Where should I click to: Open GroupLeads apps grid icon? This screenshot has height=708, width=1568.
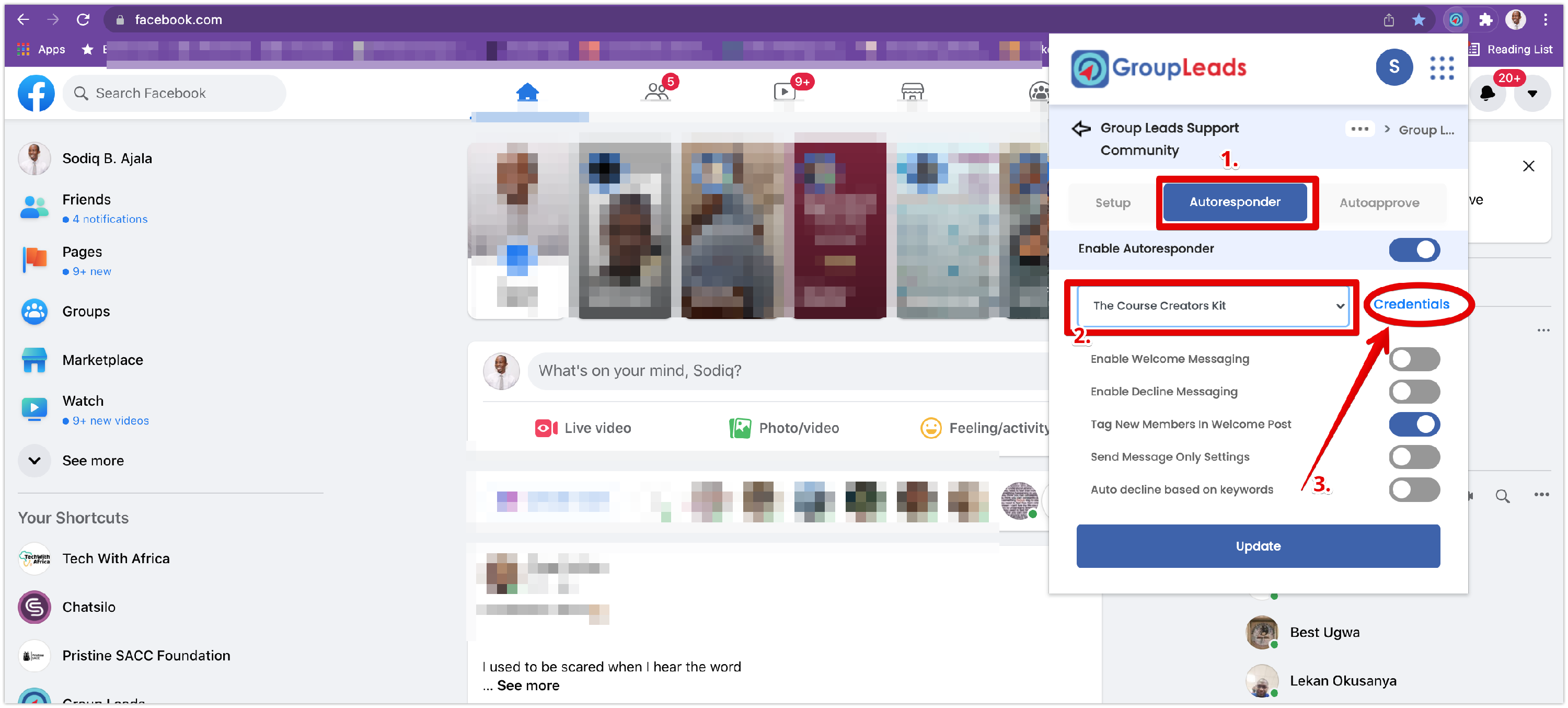click(1442, 67)
